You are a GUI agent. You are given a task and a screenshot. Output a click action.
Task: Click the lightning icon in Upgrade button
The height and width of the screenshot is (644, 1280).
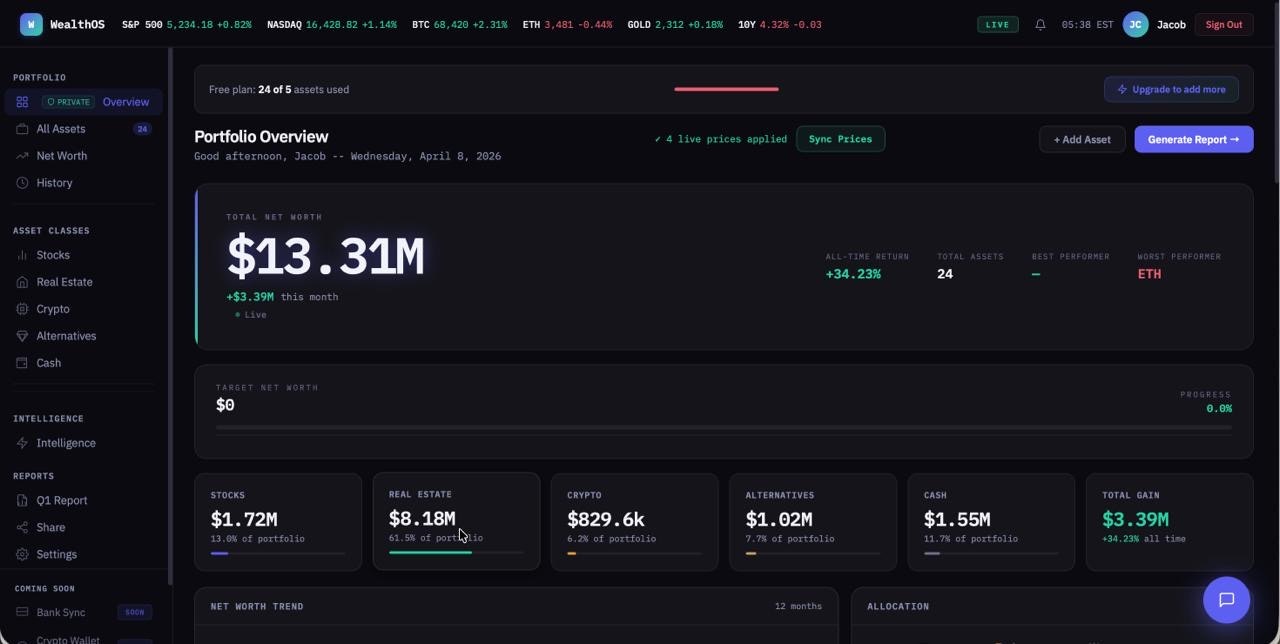(1122, 89)
